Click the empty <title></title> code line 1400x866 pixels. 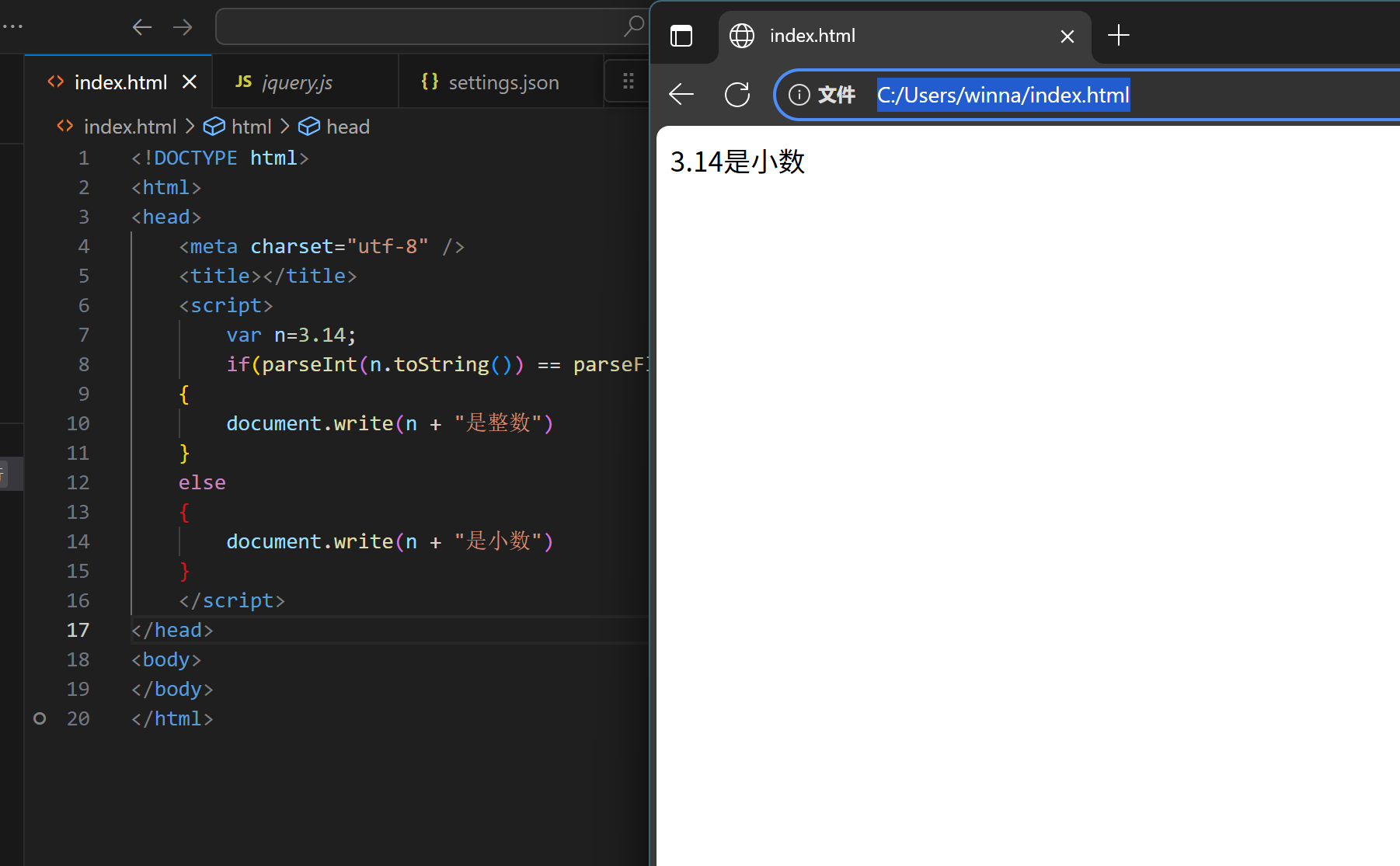267,276
